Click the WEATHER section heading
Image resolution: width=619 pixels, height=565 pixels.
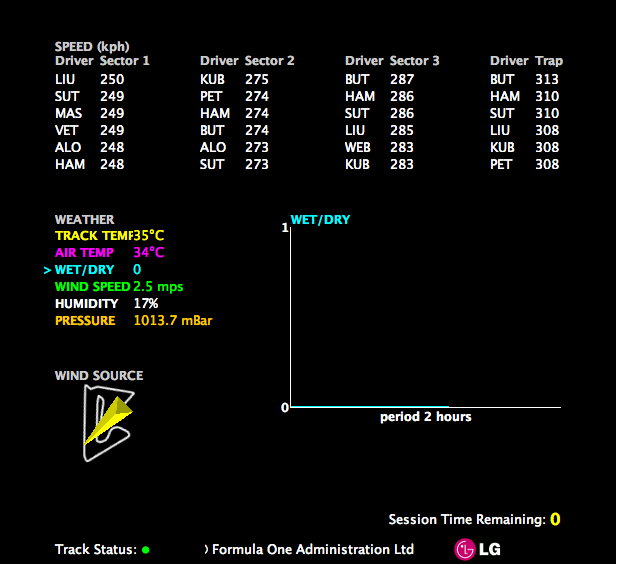click(x=84, y=220)
